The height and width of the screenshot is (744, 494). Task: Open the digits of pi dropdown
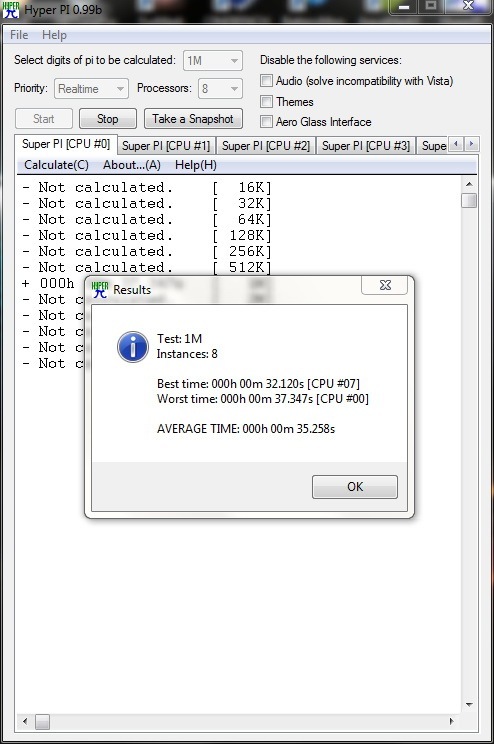click(213, 61)
